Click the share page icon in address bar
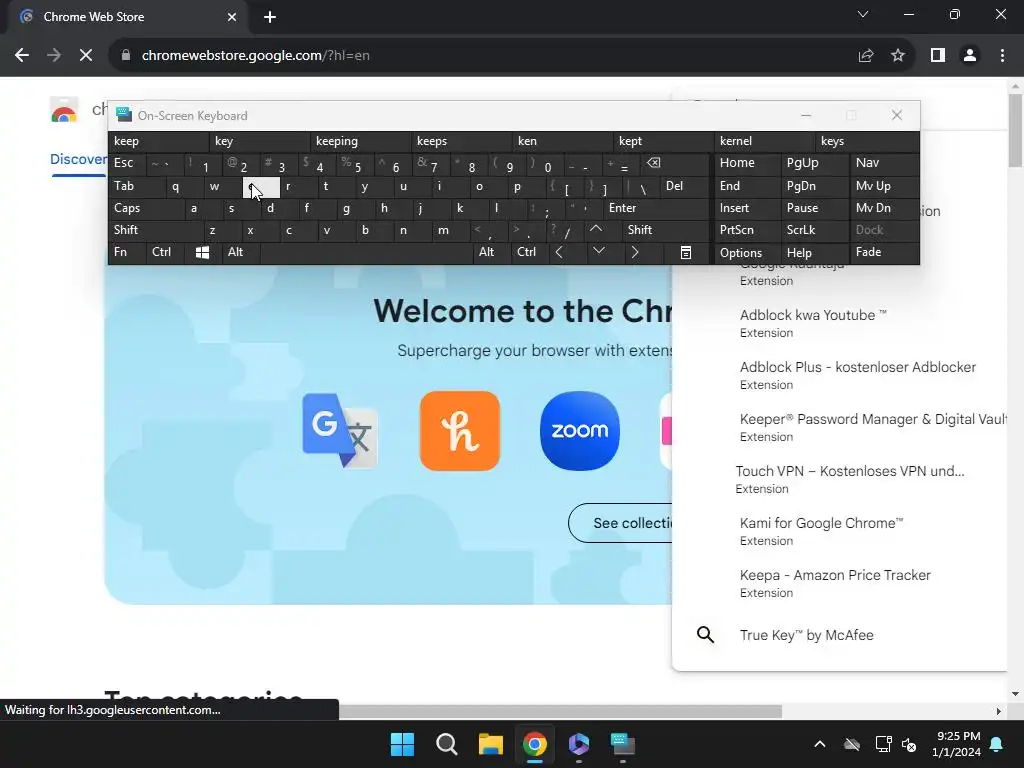The image size is (1024, 768). [x=866, y=56]
